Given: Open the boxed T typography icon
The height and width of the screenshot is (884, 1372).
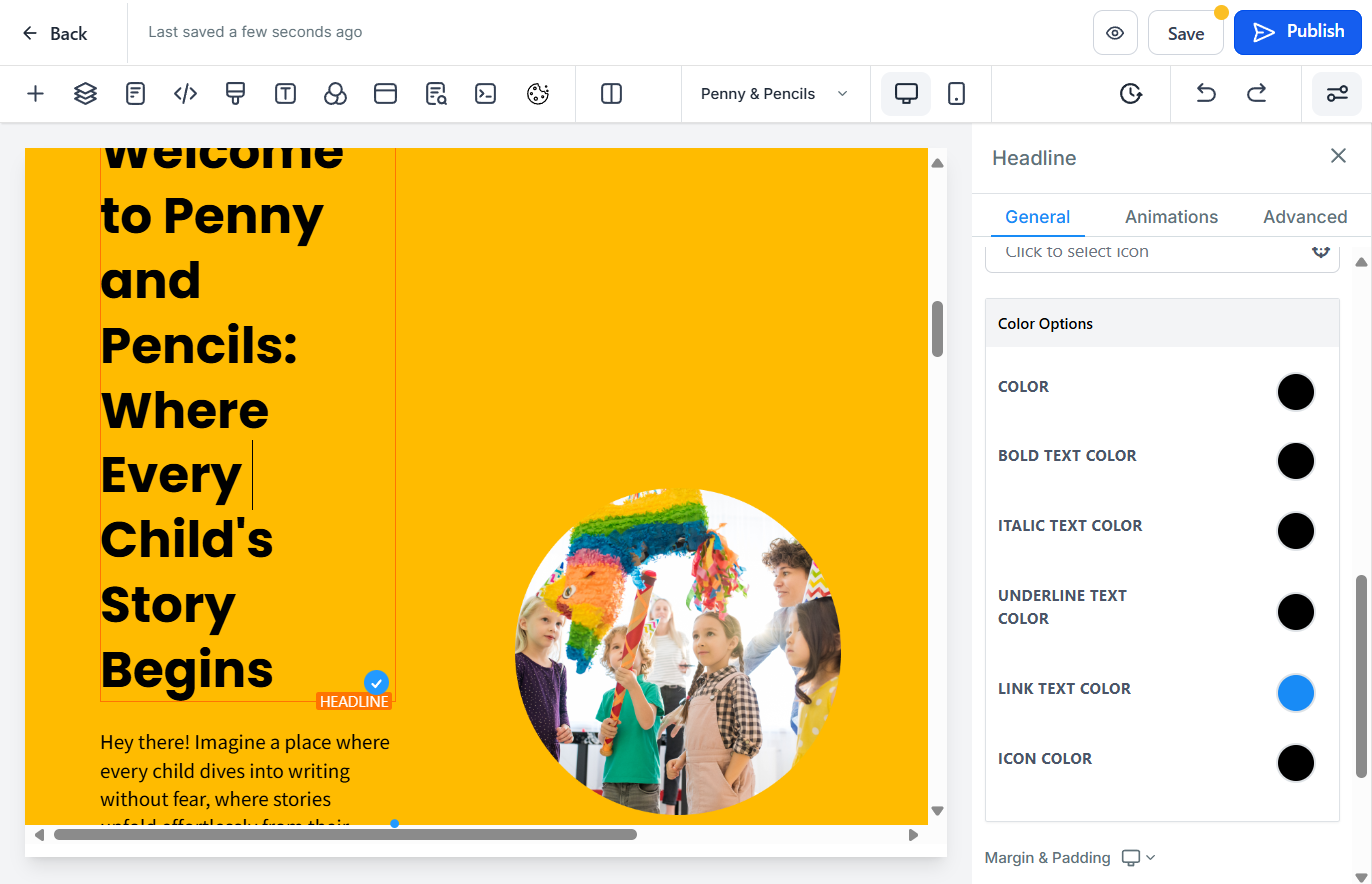Looking at the screenshot, I should (285, 94).
